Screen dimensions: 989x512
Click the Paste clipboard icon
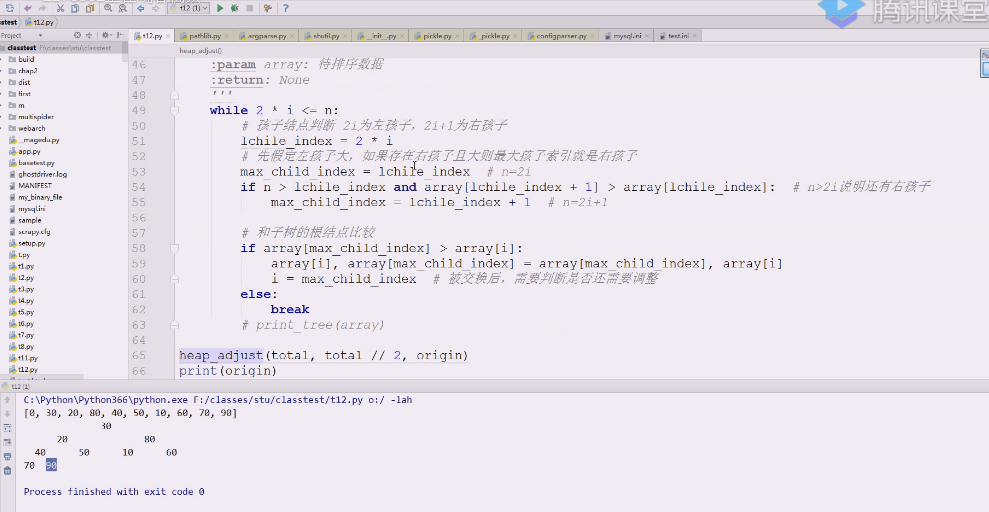coord(90,8)
